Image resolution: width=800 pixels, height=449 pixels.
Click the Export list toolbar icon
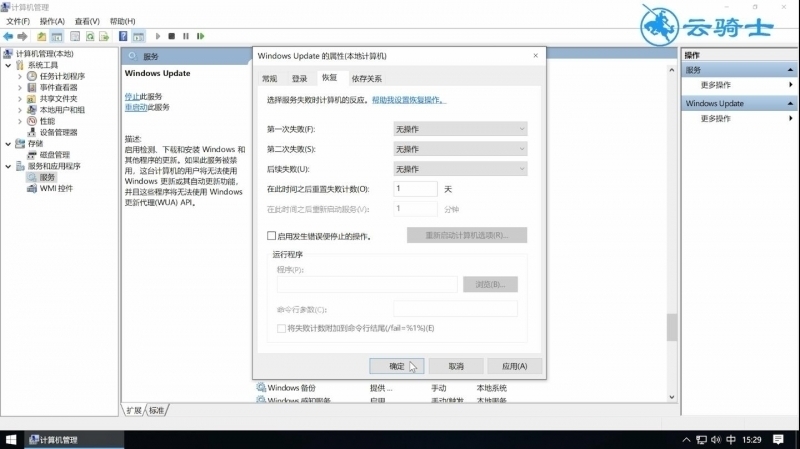coord(104,36)
